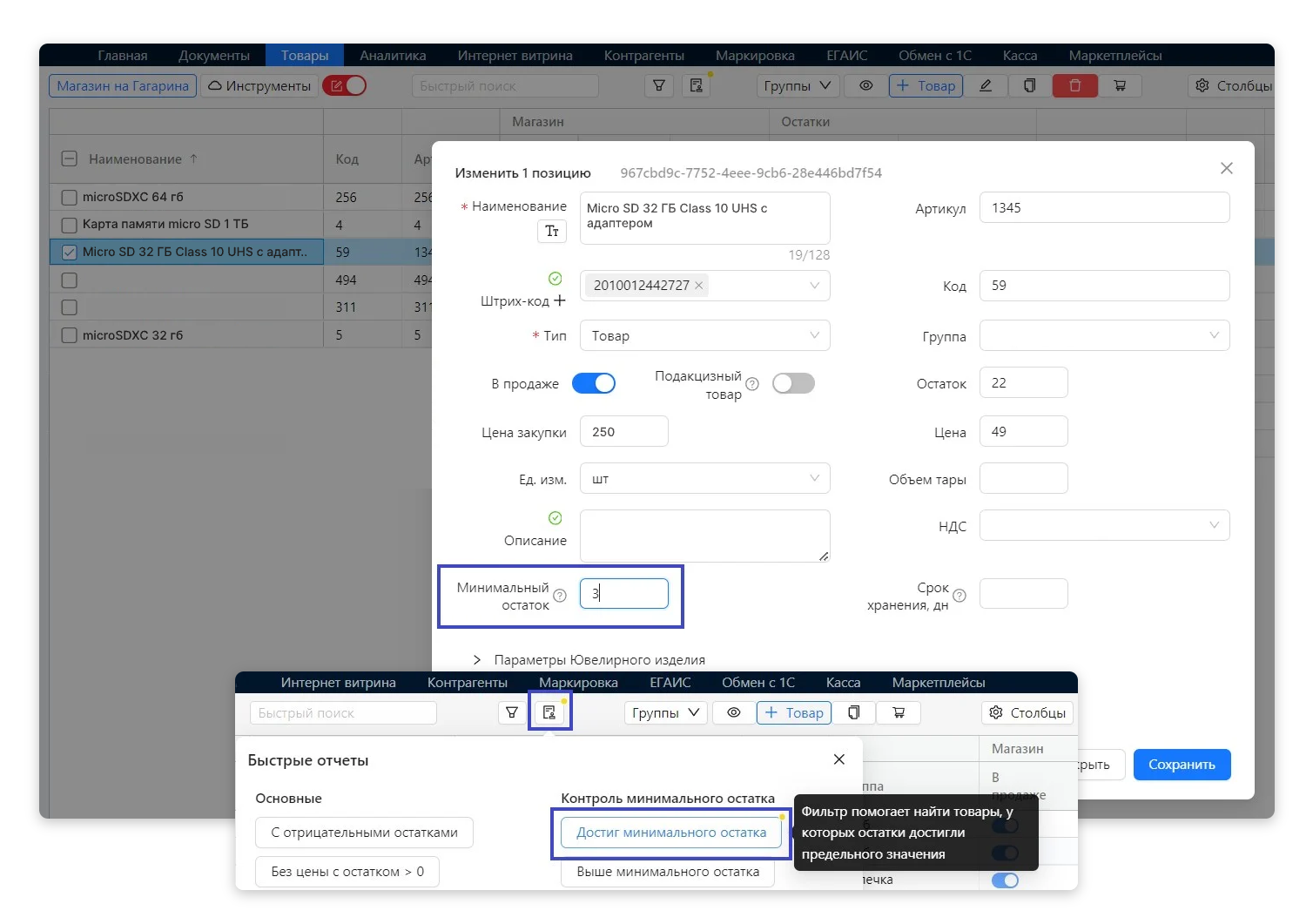1313x924 pixels.
Task: Close the Быстрые отчеты panel
Action: coord(838,759)
